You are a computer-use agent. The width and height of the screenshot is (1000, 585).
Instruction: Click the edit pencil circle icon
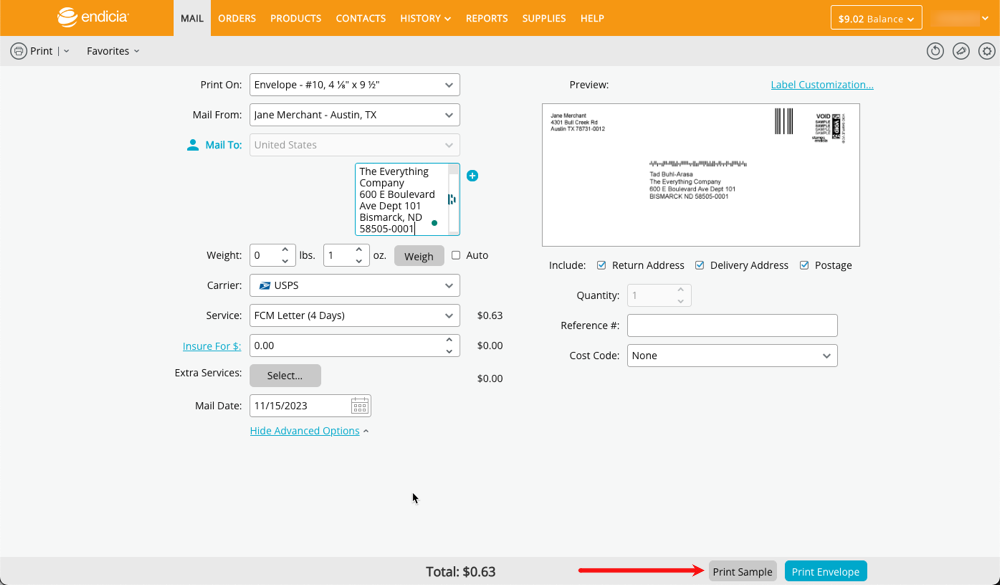click(961, 51)
